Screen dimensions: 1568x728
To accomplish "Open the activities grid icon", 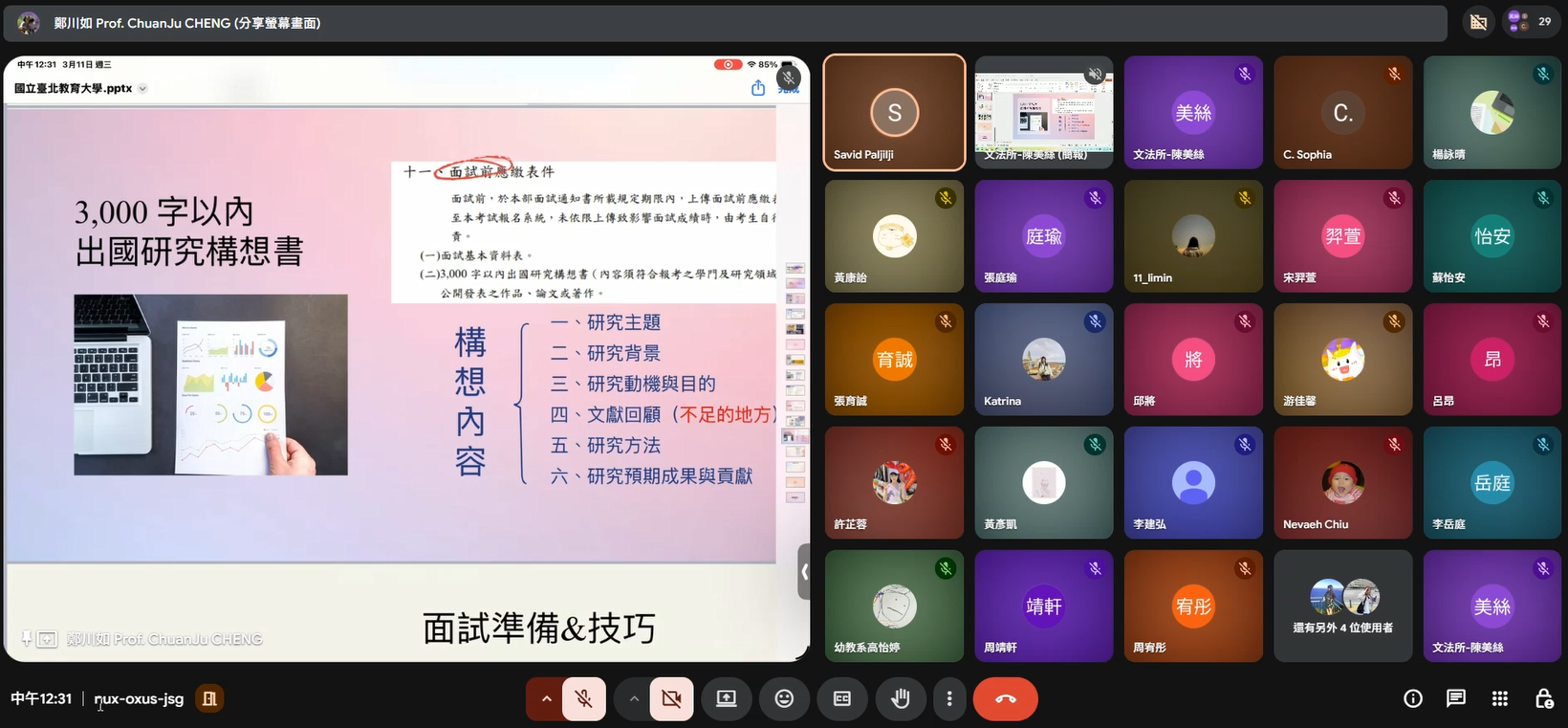I will pyautogui.click(x=1499, y=699).
